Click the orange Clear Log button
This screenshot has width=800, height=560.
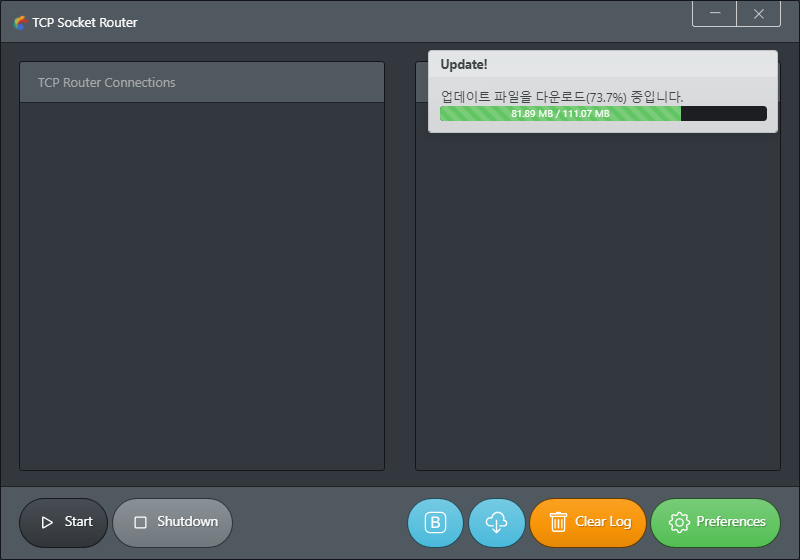coord(588,522)
